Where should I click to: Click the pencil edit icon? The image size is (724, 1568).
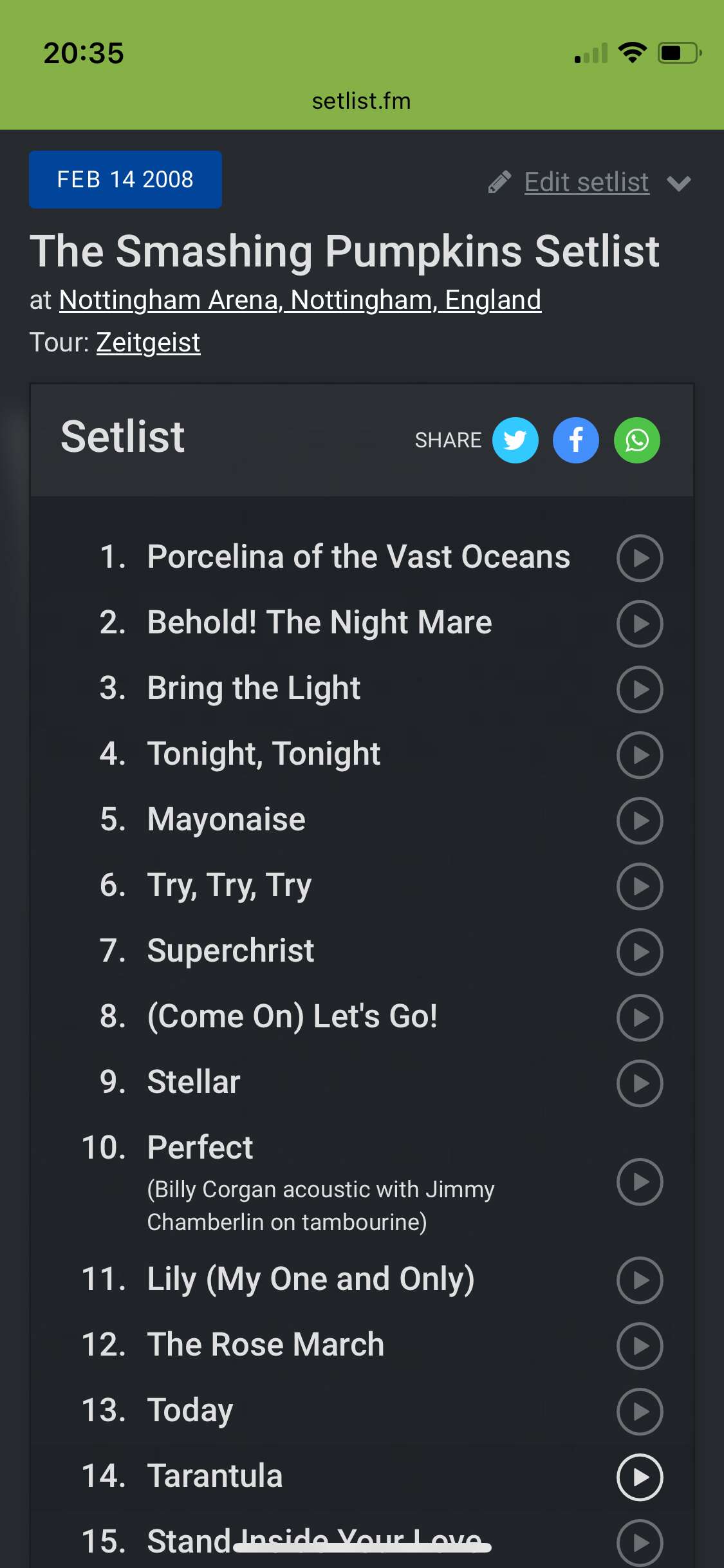499,182
